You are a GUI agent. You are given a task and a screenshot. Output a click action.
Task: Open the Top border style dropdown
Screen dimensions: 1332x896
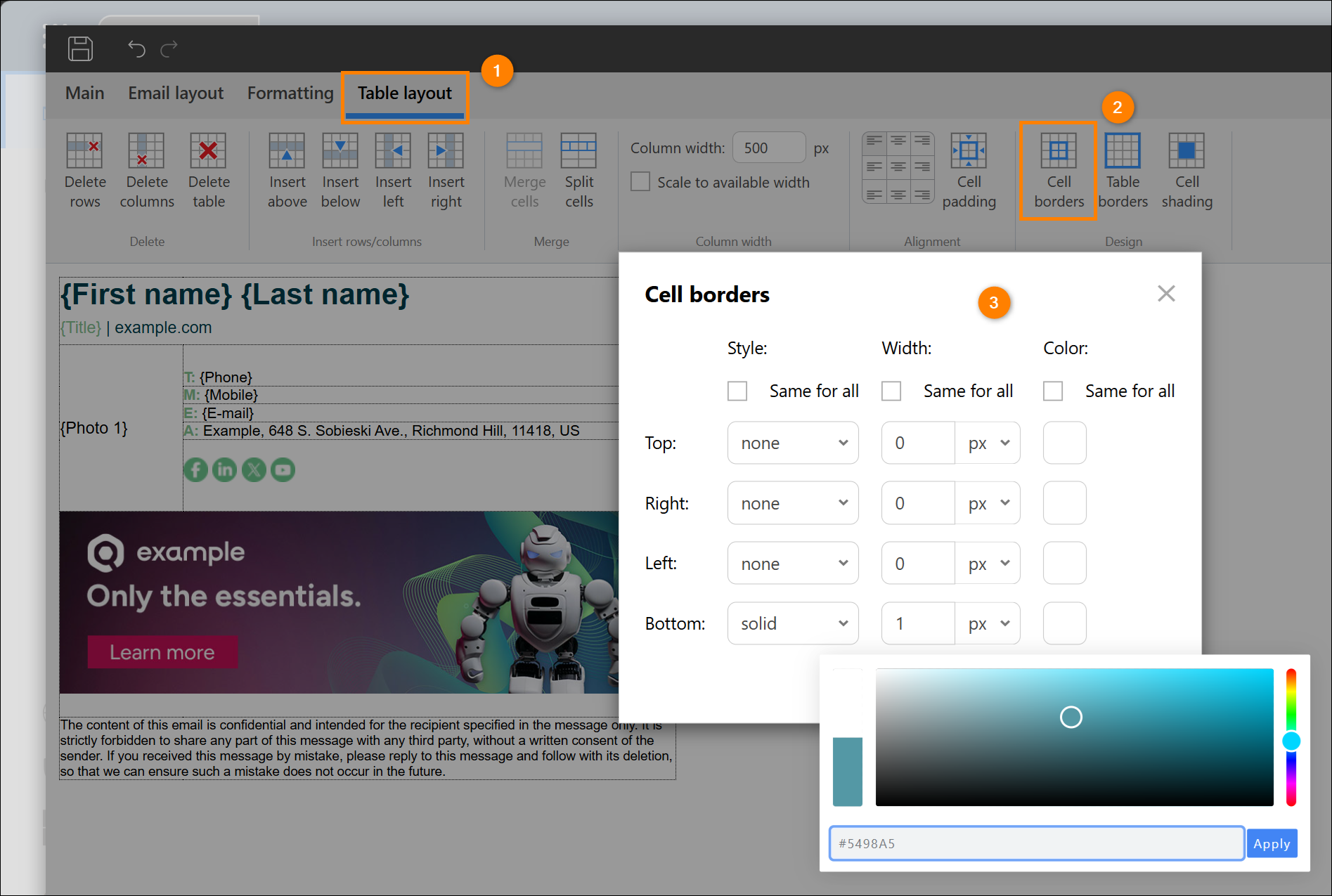[x=793, y=443]
